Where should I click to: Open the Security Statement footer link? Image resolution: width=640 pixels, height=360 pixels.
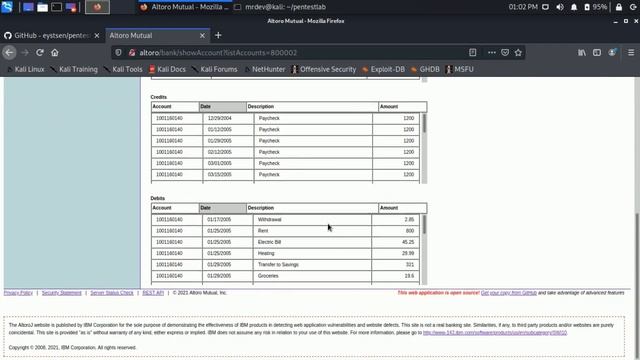pyautogui.click(x=62, y=293)
